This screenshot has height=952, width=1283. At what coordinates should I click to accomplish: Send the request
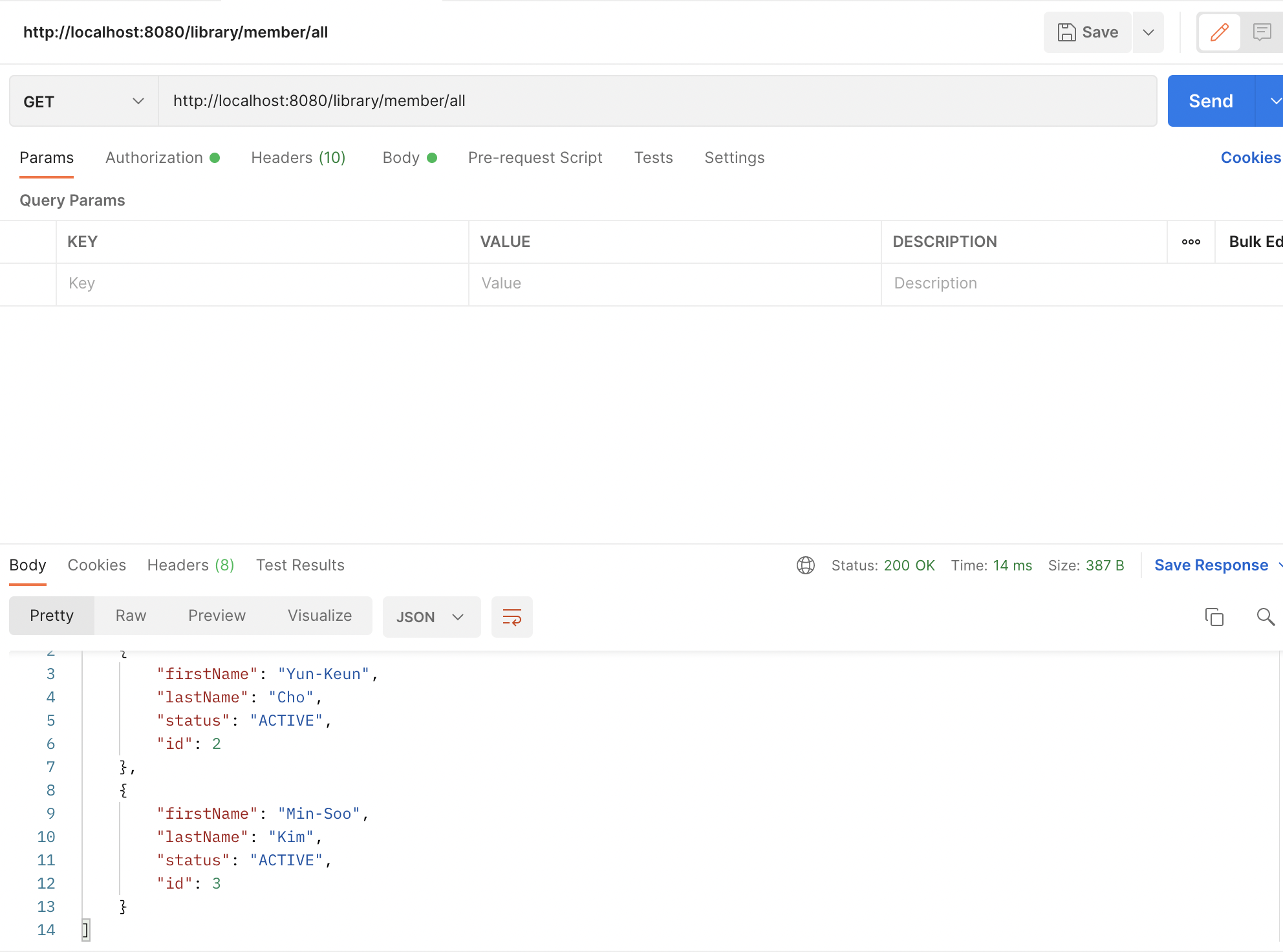point(1210,101)
